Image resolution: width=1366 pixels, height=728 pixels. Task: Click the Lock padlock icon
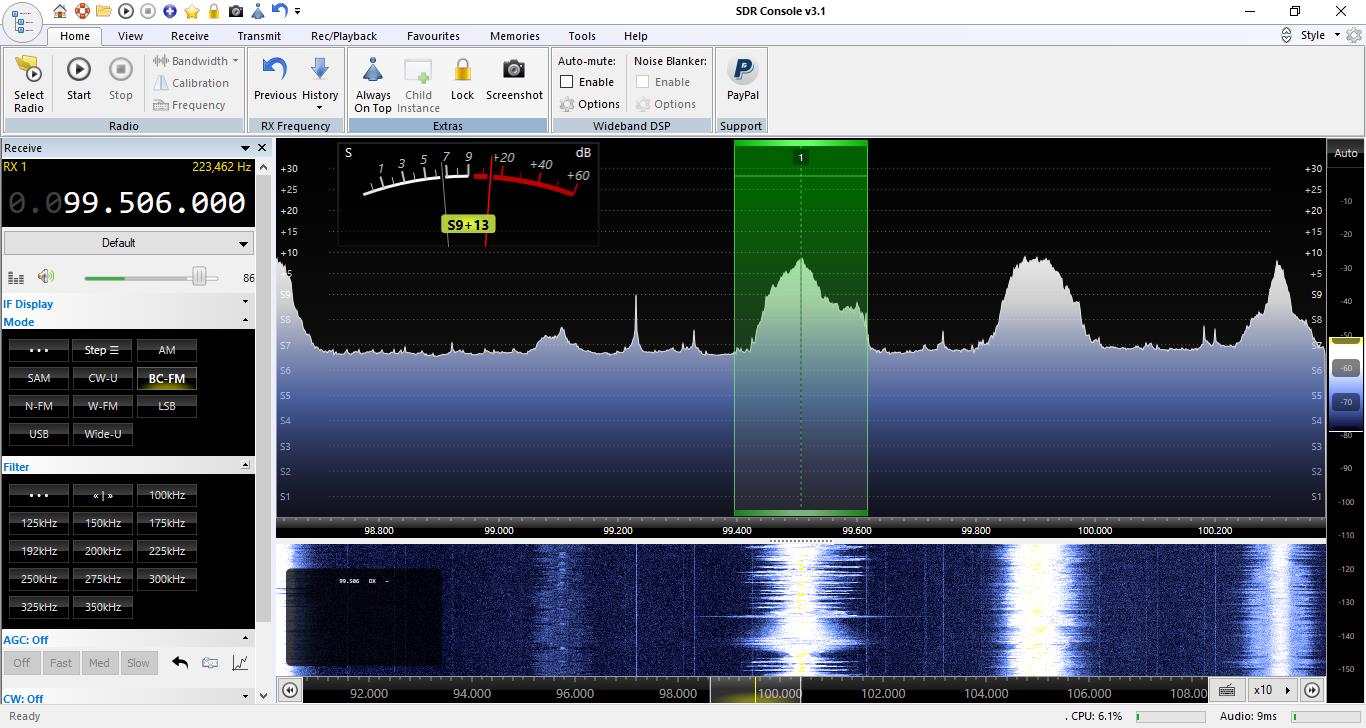point(462,71)
